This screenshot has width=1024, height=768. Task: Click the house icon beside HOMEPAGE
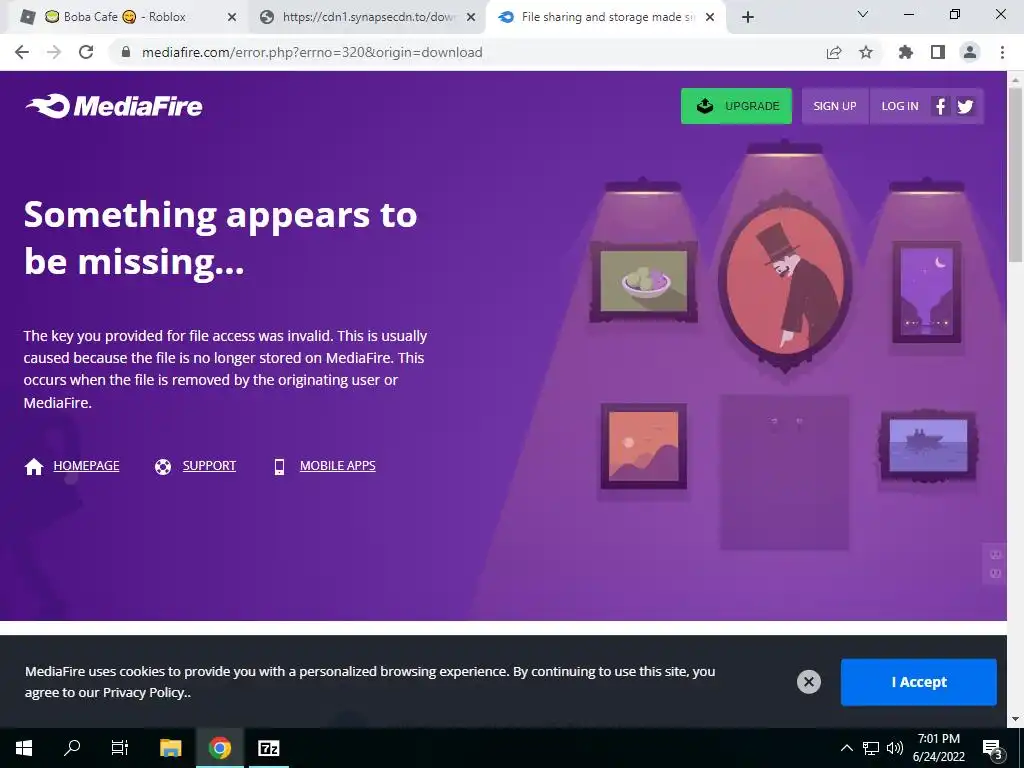[34, 466]
